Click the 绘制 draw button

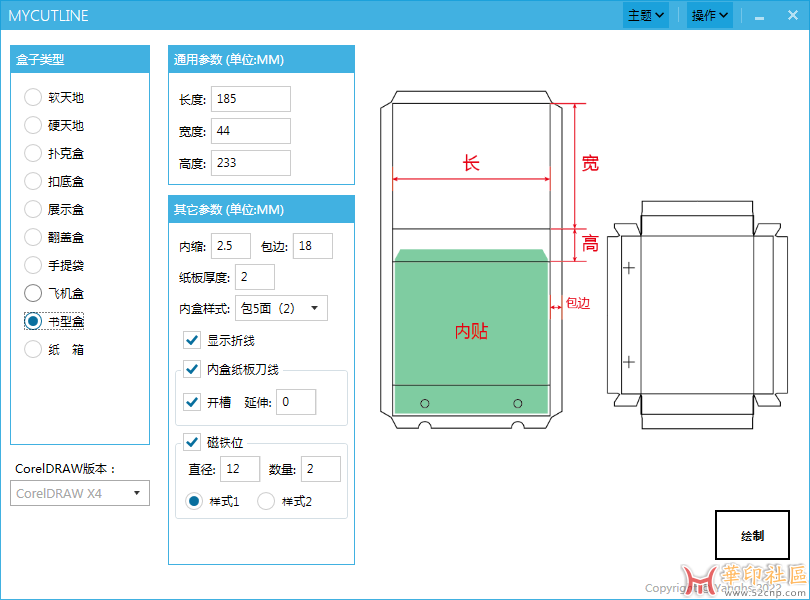752,535
